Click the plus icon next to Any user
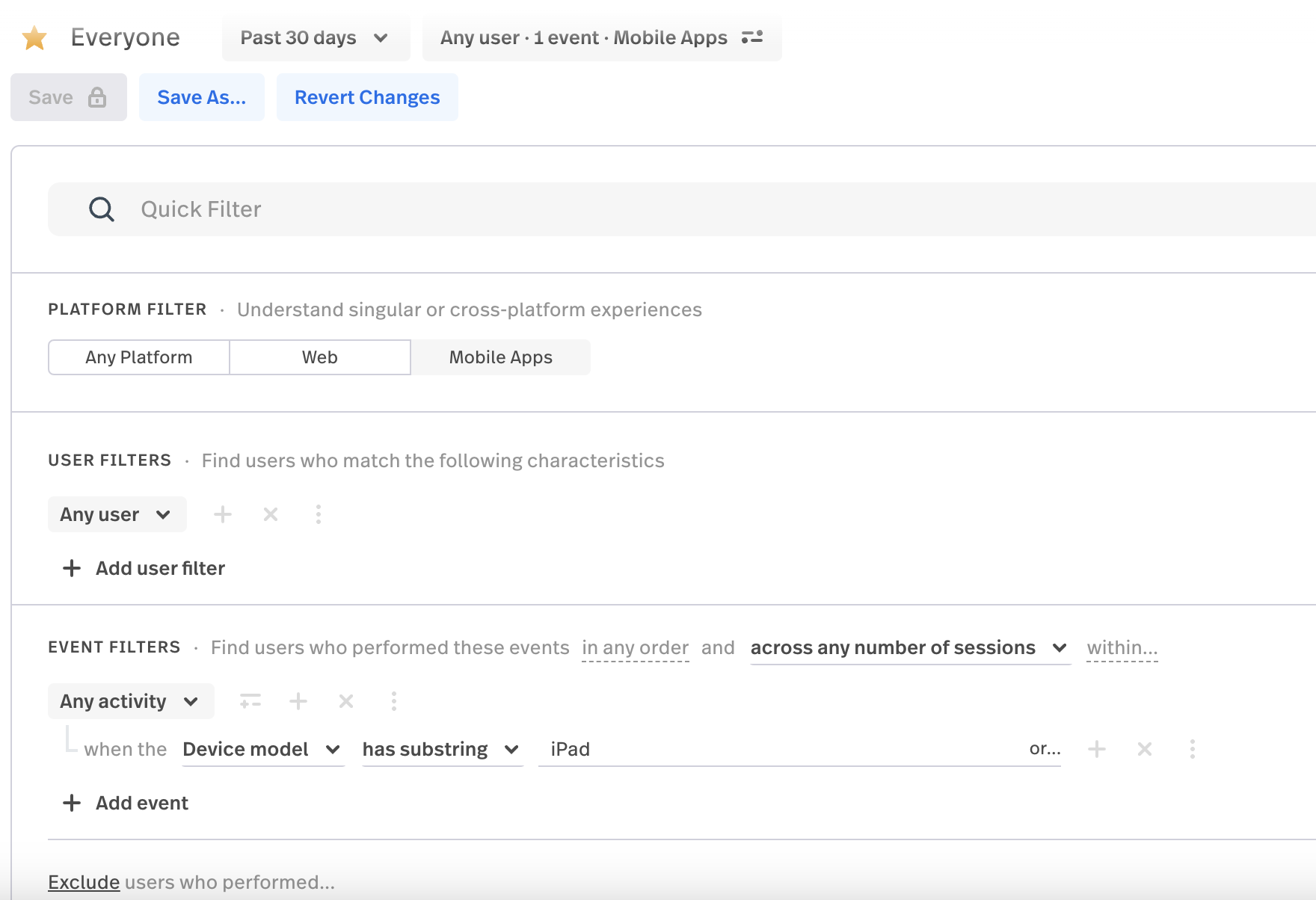Screen dimensions: 1316x900 pyautogui.click(x=223, y=514)
